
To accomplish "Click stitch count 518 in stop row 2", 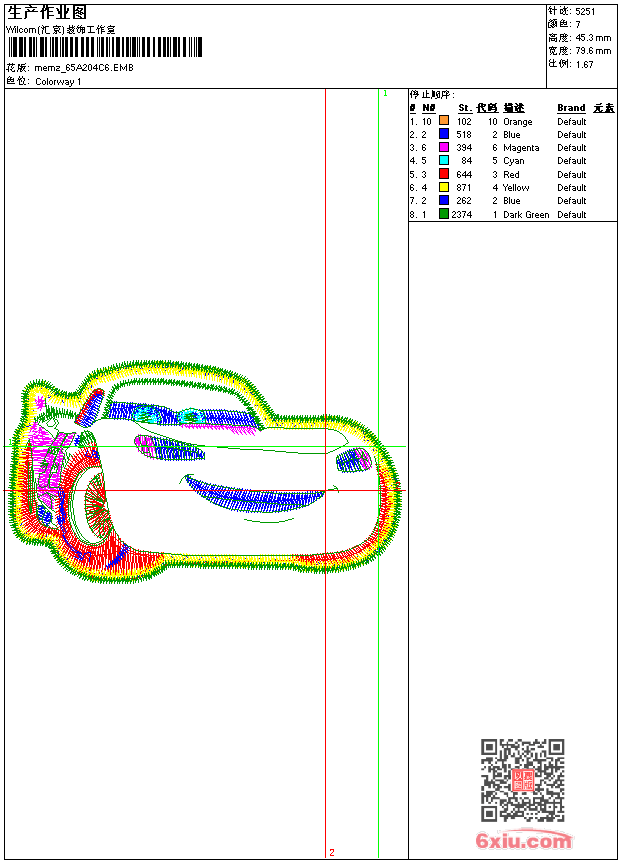I will point(464,135).
